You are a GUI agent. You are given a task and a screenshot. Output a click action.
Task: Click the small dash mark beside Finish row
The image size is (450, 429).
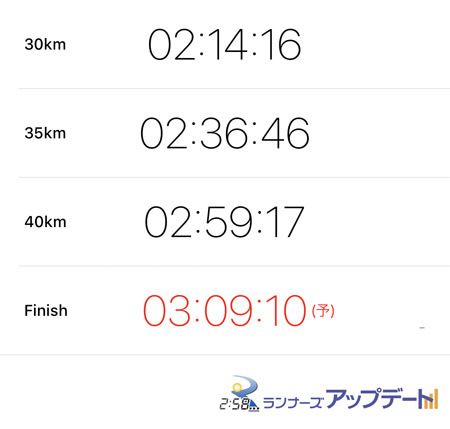pyautogui.click(x=422, y=328)
